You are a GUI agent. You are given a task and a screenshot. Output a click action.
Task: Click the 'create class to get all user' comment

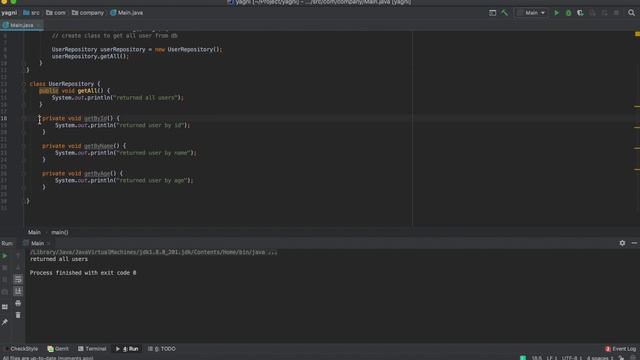[114, 36]
